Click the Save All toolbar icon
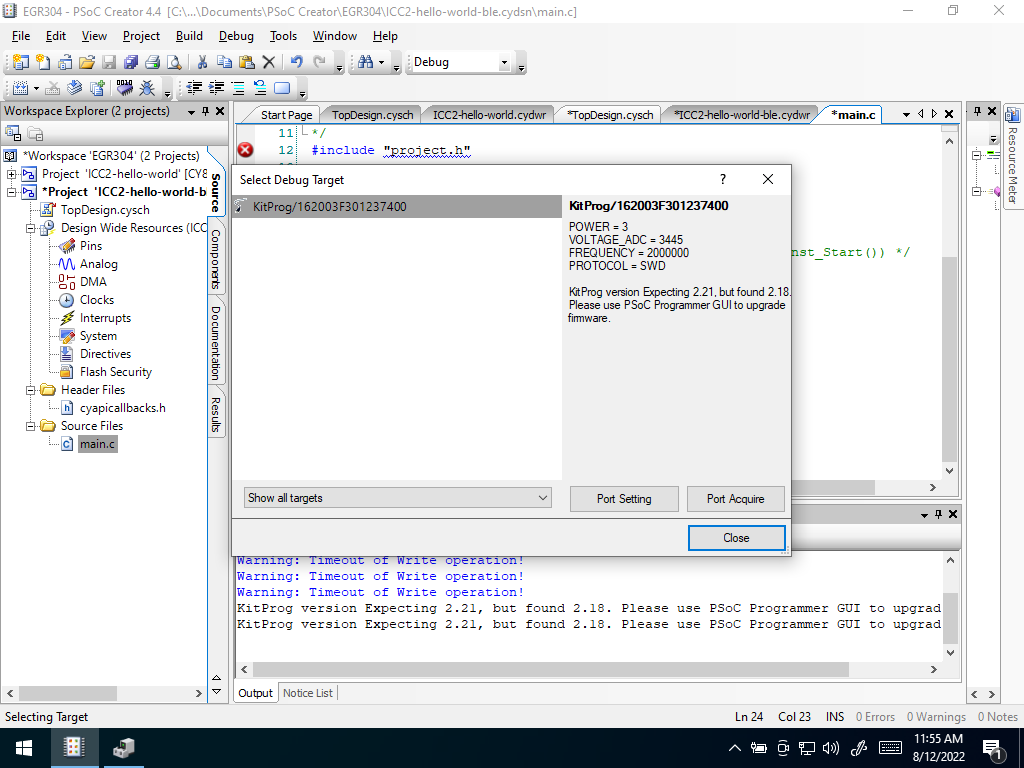Screen dimensions: 1024x768 tap(131, 62)
